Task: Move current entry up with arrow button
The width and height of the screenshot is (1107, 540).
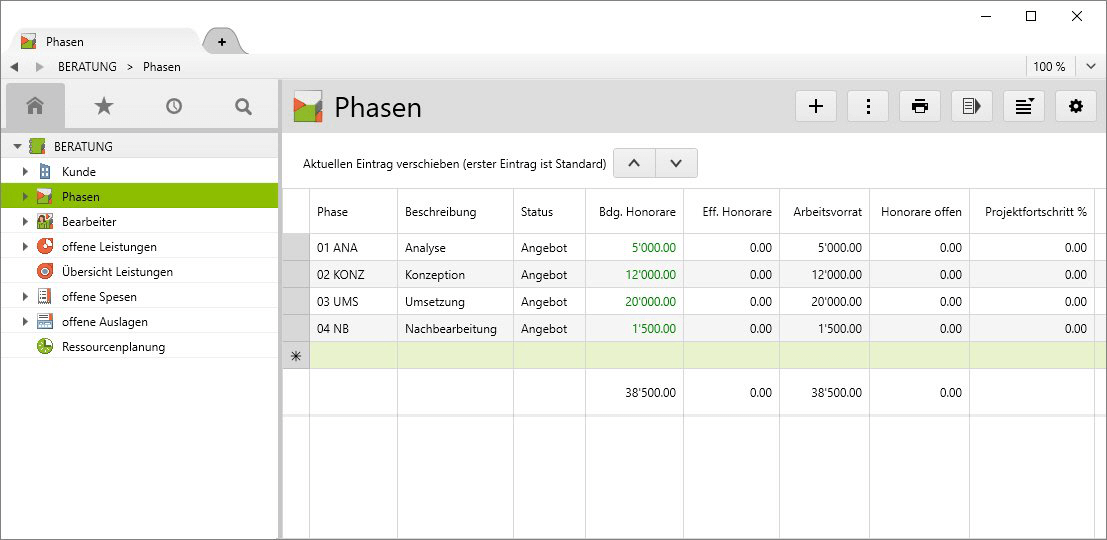Action: [x=634, y=163]
